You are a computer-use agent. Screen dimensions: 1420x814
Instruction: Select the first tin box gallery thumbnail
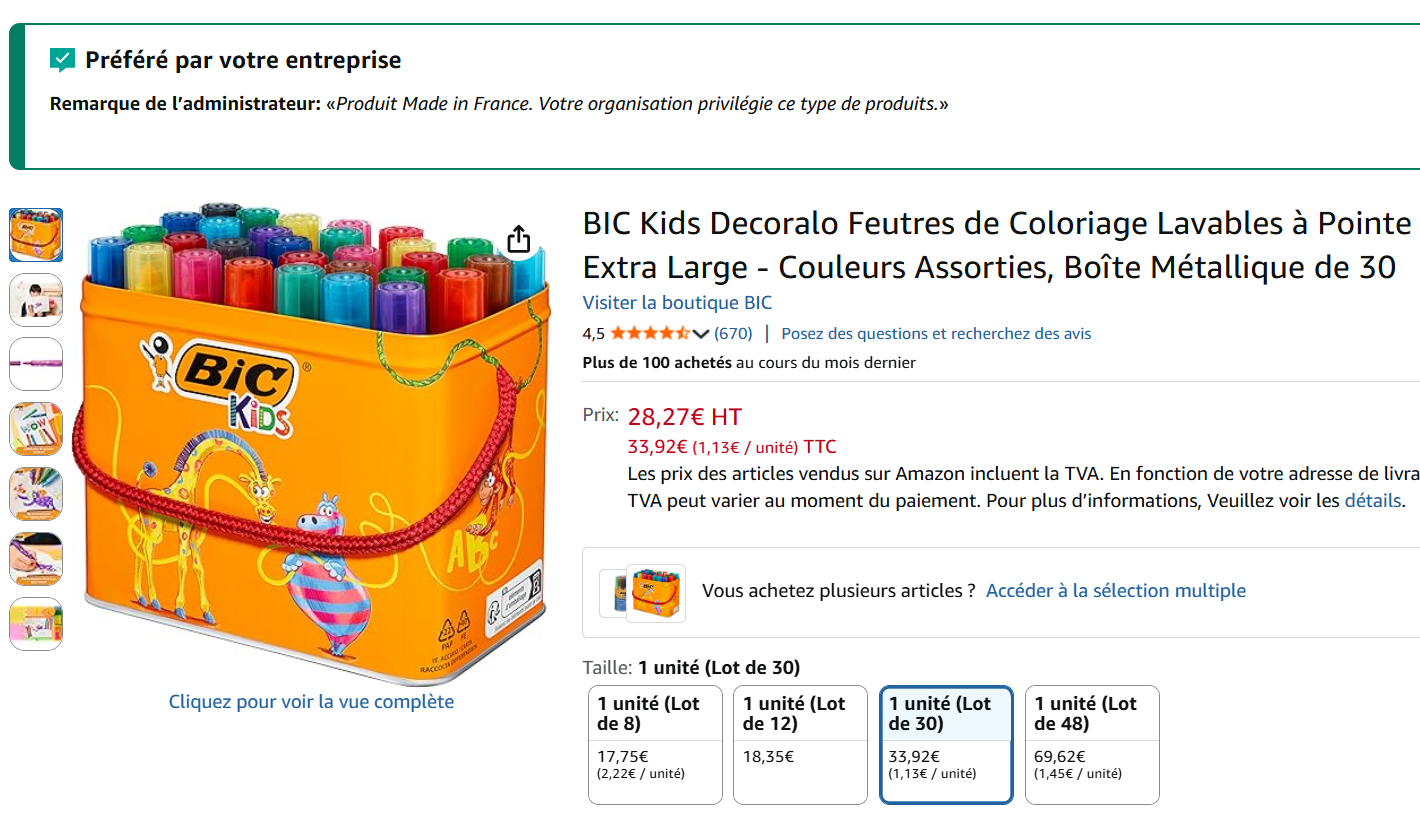(x=35, y=234)
